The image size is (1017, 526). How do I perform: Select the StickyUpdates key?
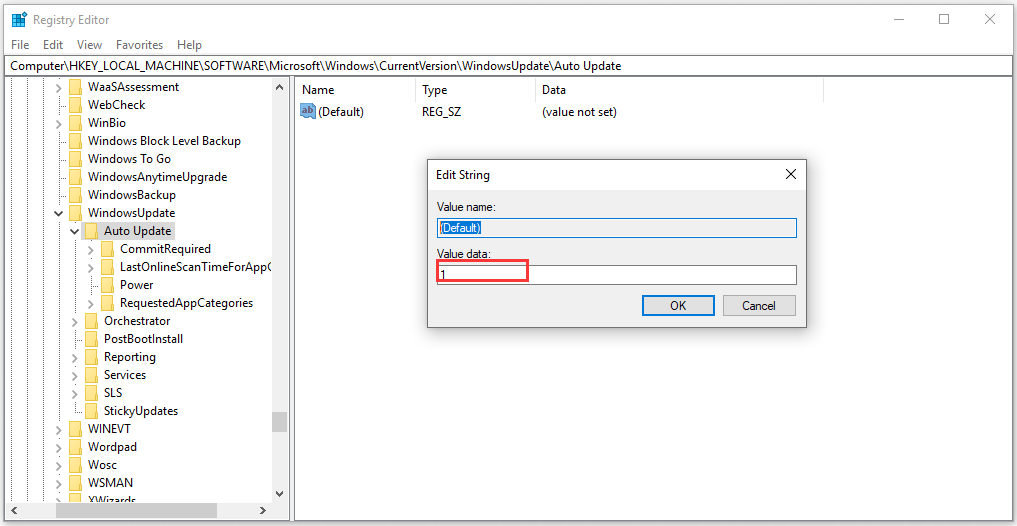coord(141,411)
